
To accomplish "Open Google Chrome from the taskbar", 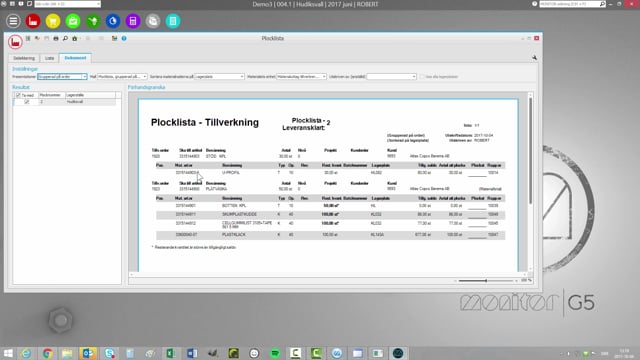I will (47, 353).
